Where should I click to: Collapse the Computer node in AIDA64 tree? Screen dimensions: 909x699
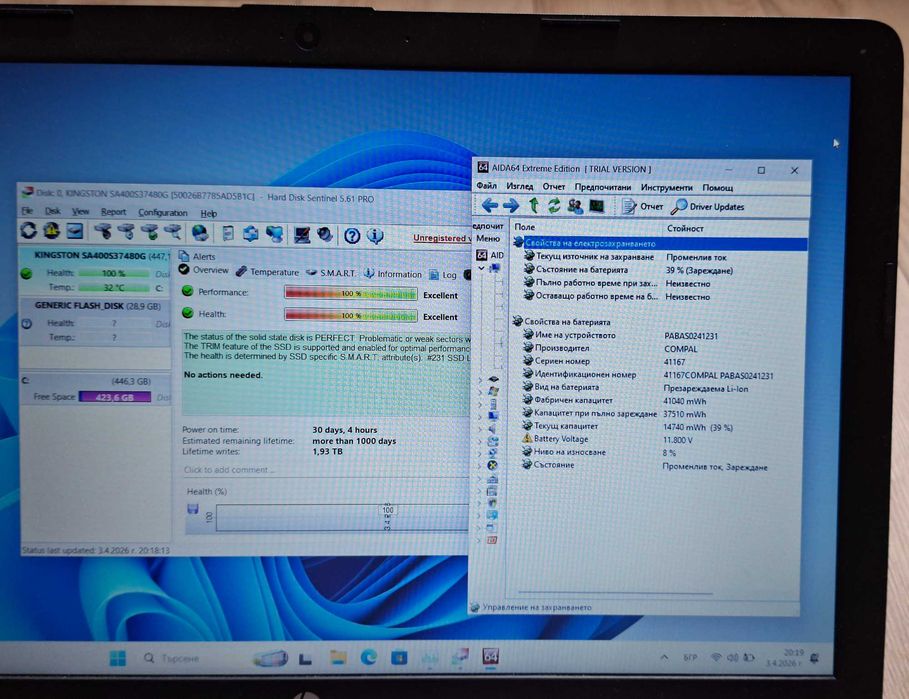(x=481, y=268)
